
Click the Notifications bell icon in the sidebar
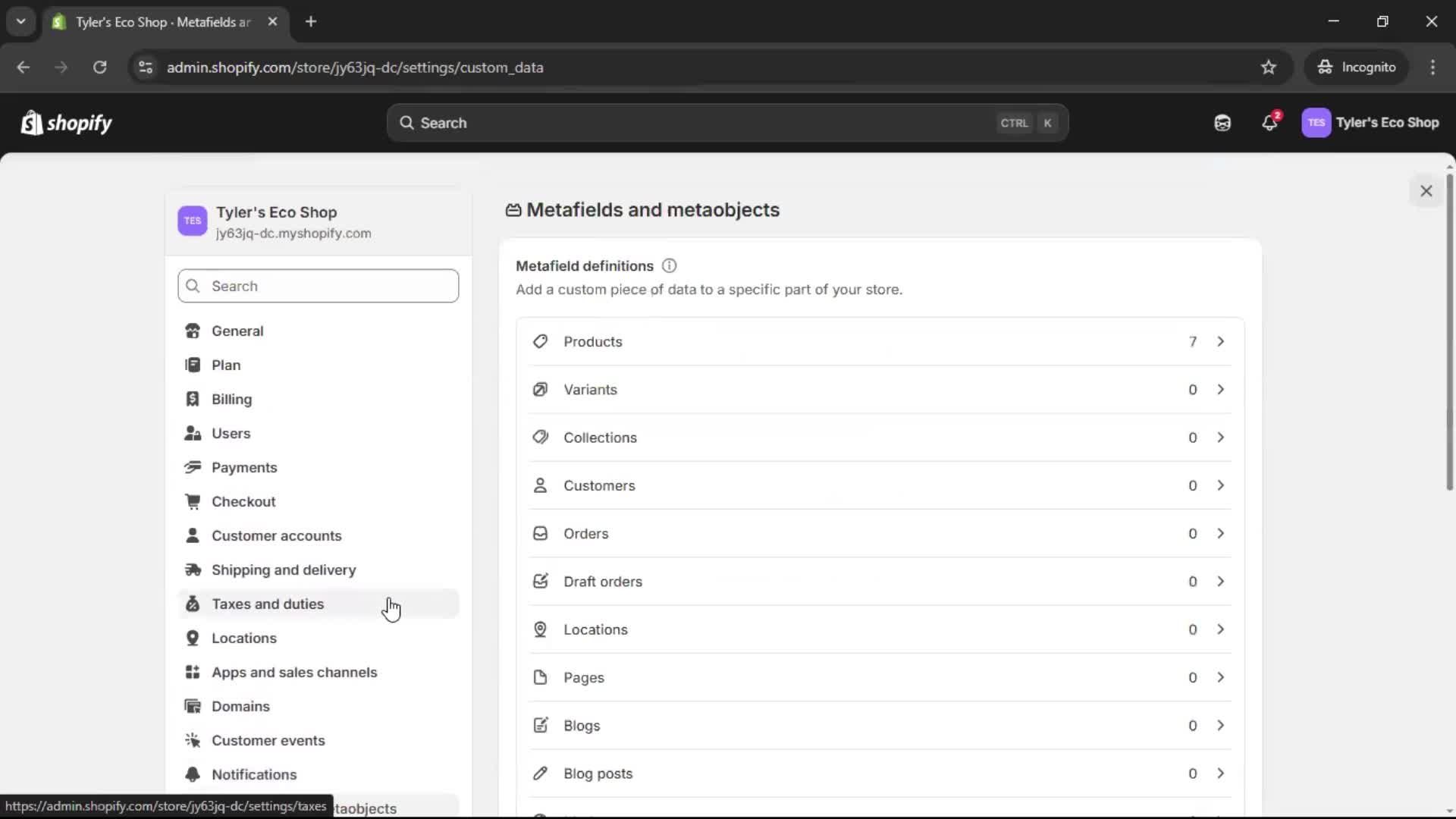tap(193, 774)
